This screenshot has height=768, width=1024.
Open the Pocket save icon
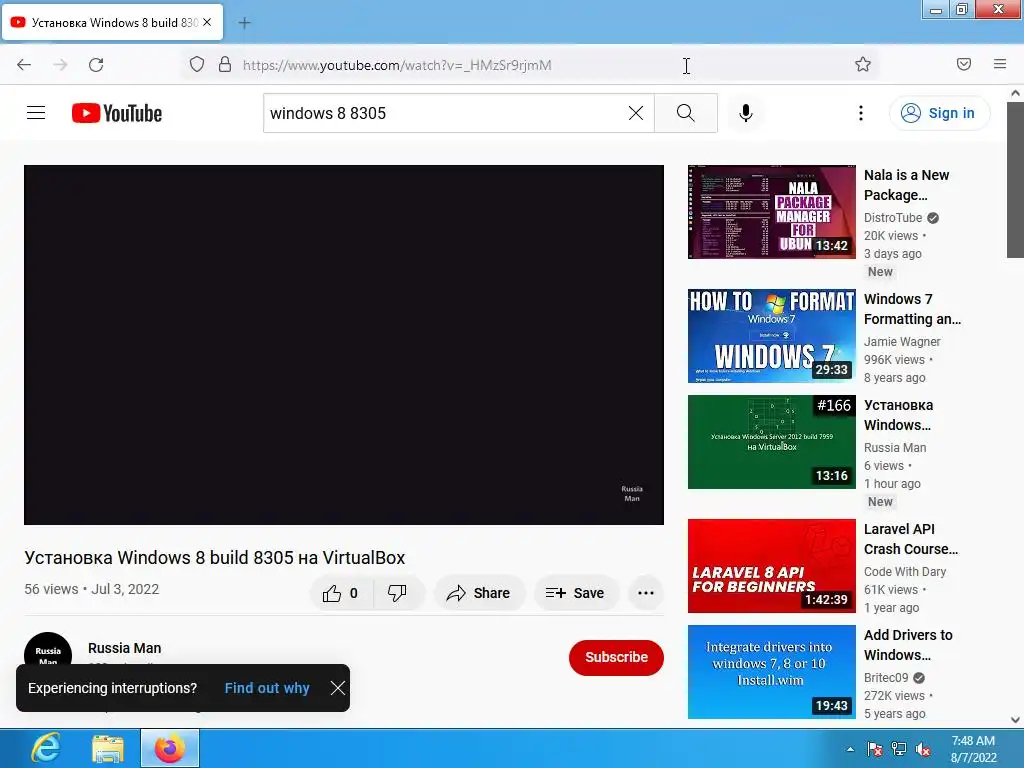(x=963, y=64)
